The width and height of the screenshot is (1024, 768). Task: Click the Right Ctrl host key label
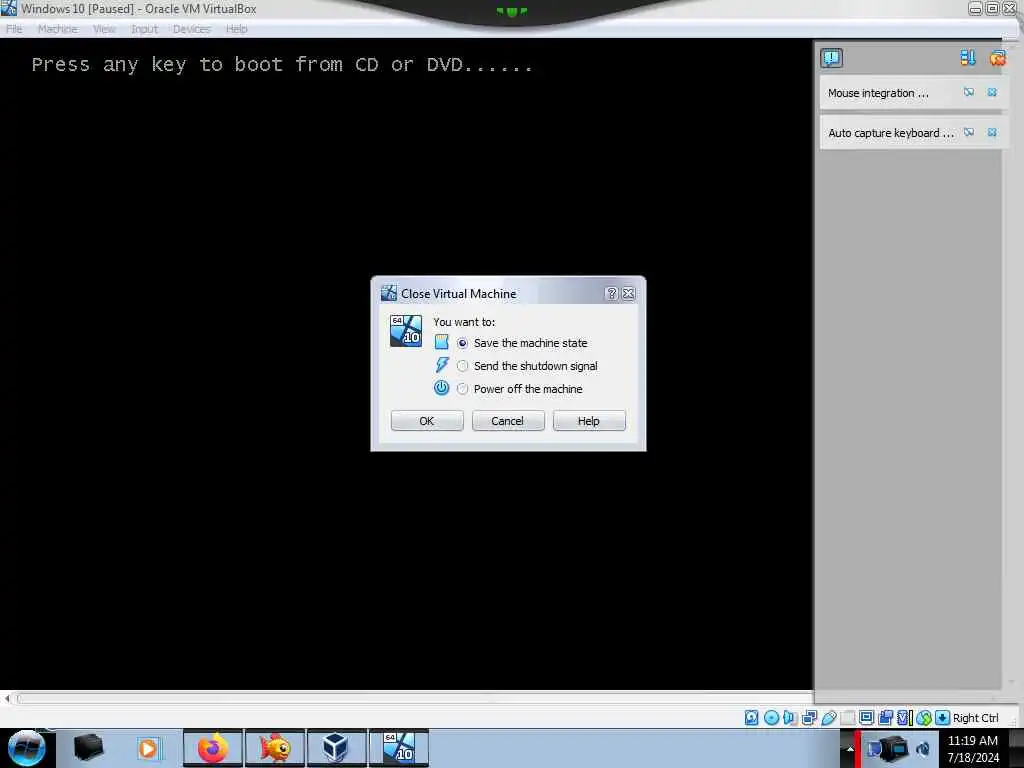pyautogui.click(x=975, y=718)
